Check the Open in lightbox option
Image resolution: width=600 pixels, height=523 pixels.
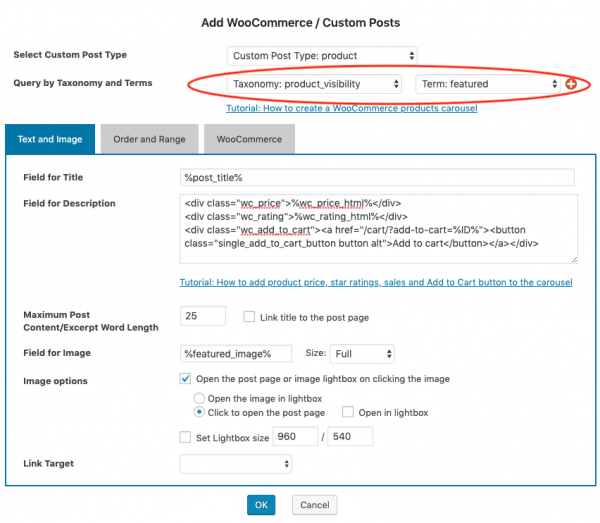click(348, 412)
